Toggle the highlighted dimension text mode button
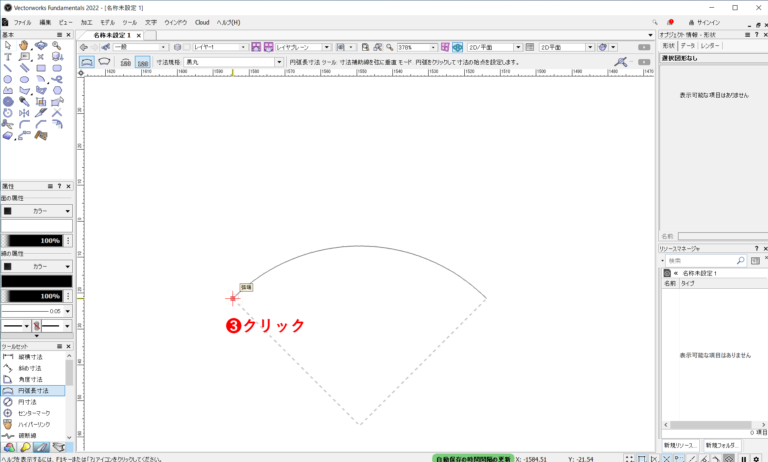Screen dimensions: 768x462 (x=143, y=62)
